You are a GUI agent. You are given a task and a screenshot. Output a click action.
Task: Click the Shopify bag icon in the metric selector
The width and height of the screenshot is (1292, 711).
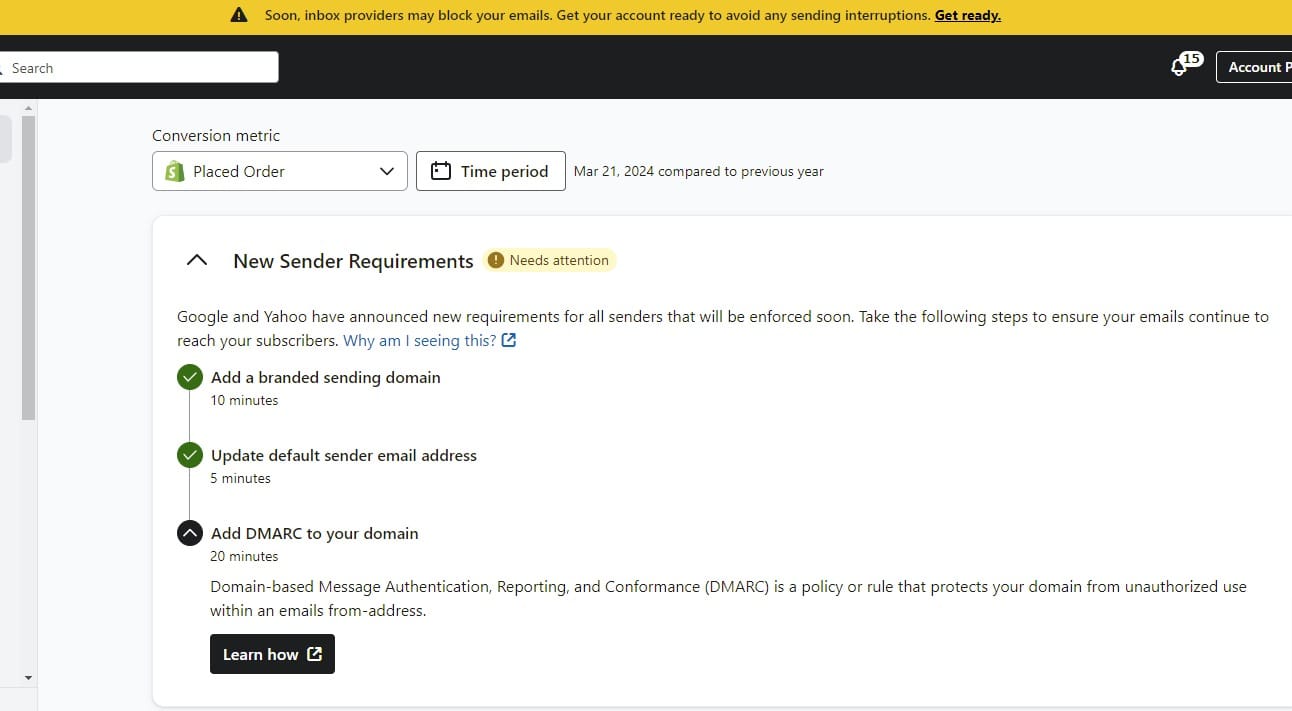pyautogui.click(x=175, y=171)
